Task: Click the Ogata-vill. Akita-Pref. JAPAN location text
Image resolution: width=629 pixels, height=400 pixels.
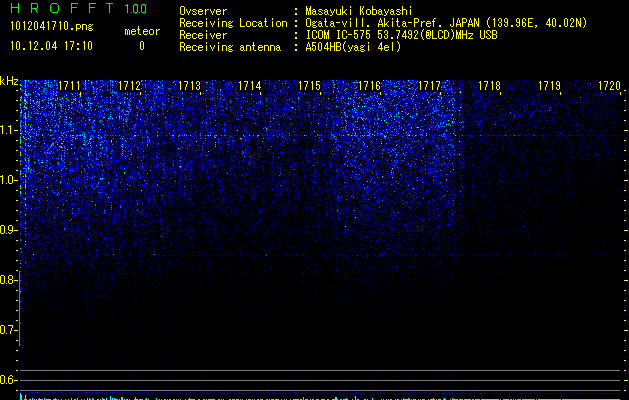Action: click(x=446, y=23)
